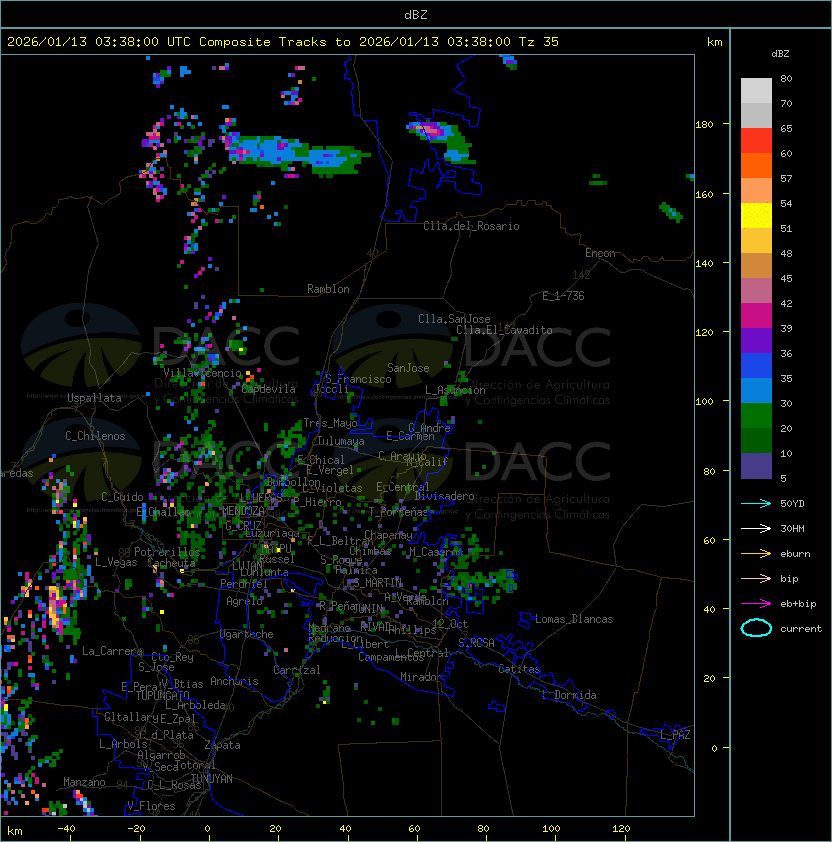The height and width of the screenshot is (842, 832).
Task: Select the light blue swatch between 35 and 30
Action: (x=756, y=390)
